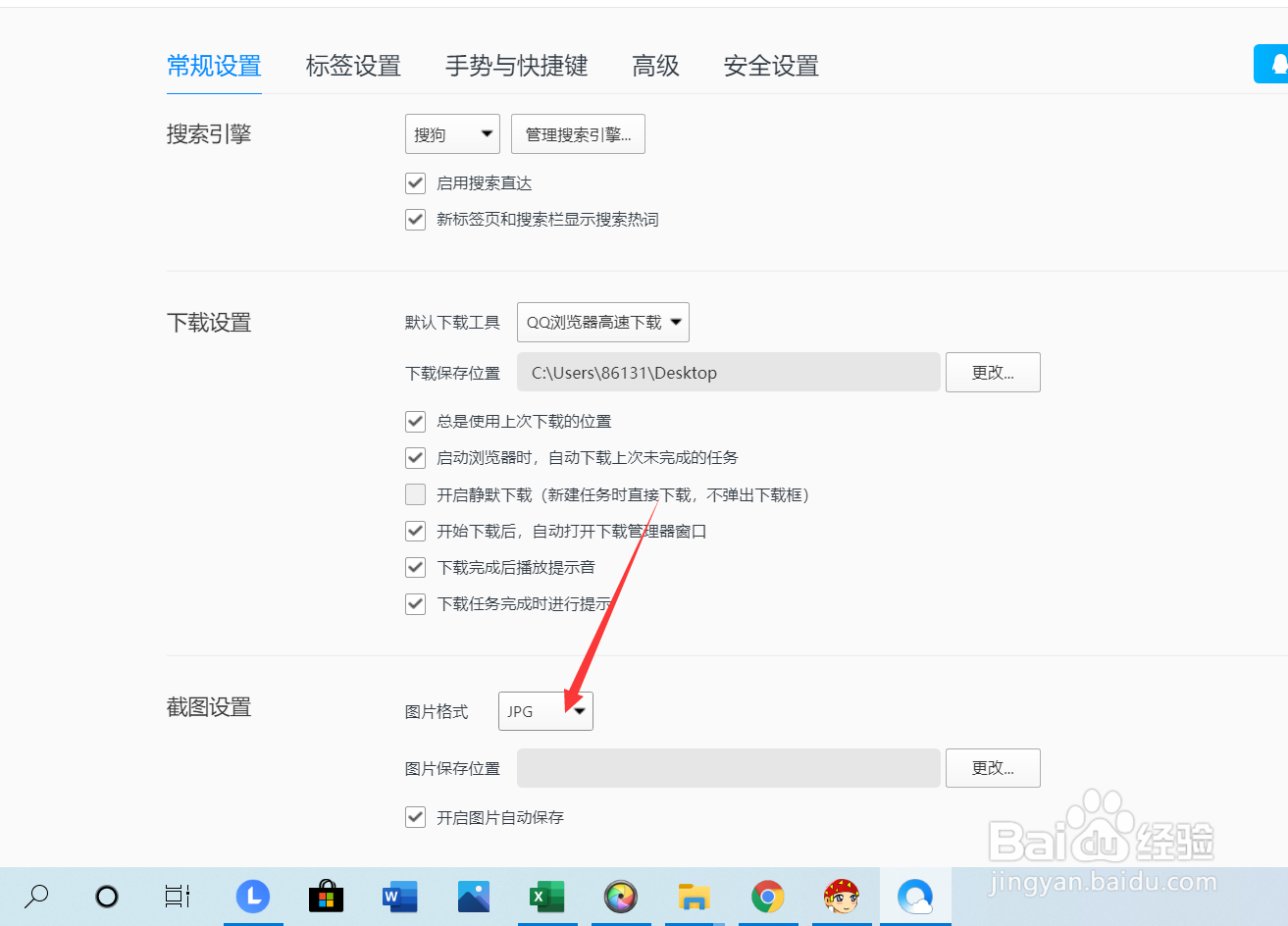
Task: Launch Chrome from the taskbar
Action: pos(768,897)
